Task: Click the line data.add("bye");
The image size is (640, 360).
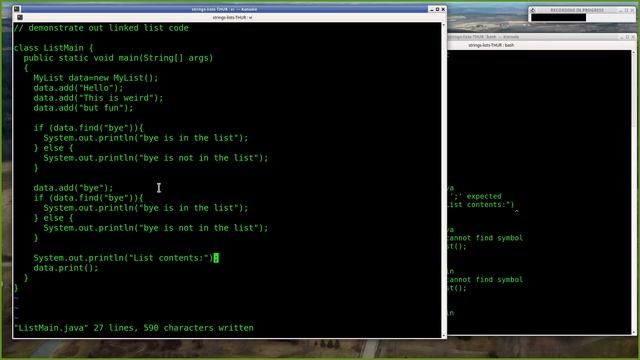Action: click(73, 188)
